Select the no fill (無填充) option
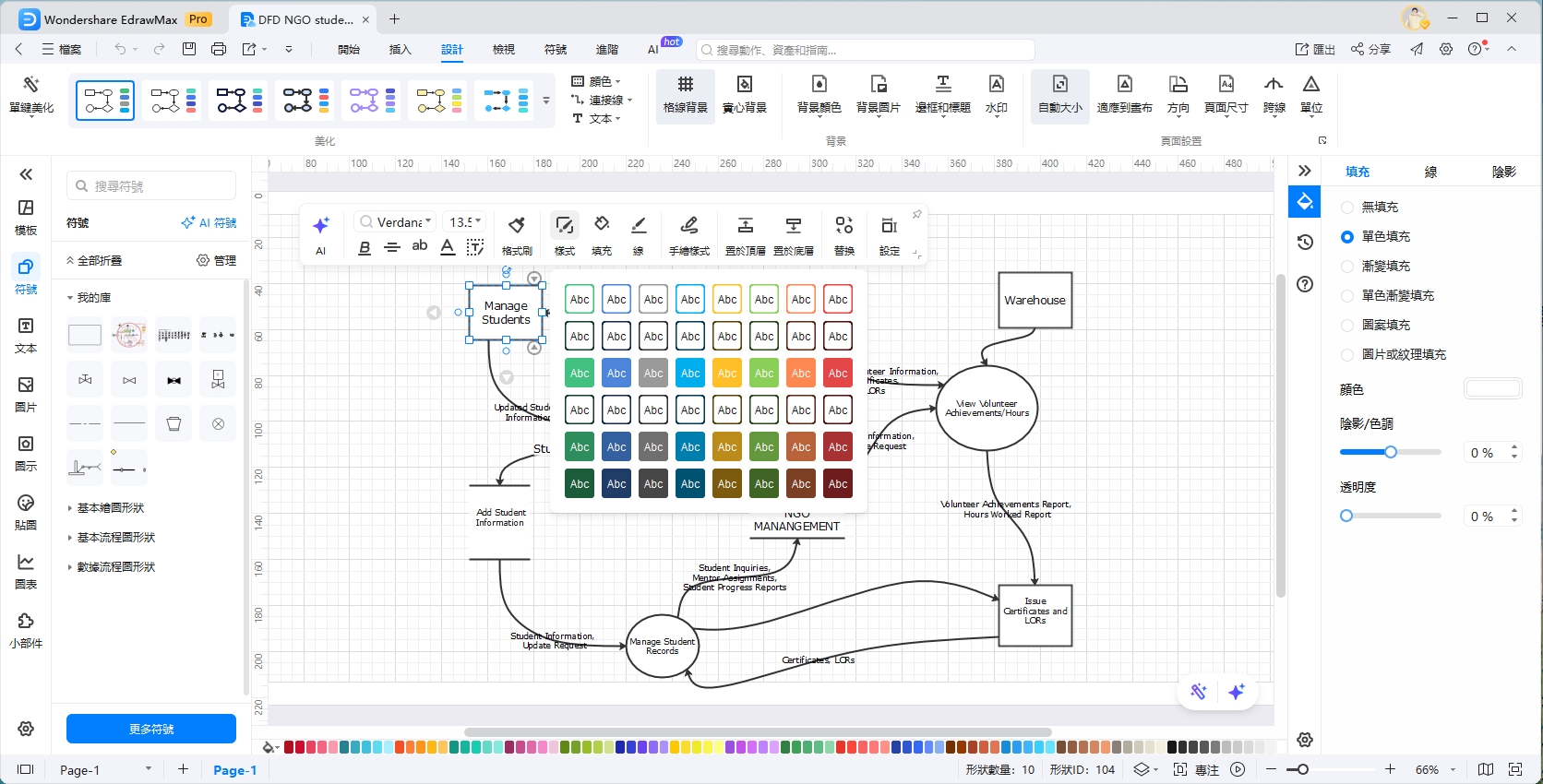This screenshot has width=1543, height=784. coord(1347,208)
